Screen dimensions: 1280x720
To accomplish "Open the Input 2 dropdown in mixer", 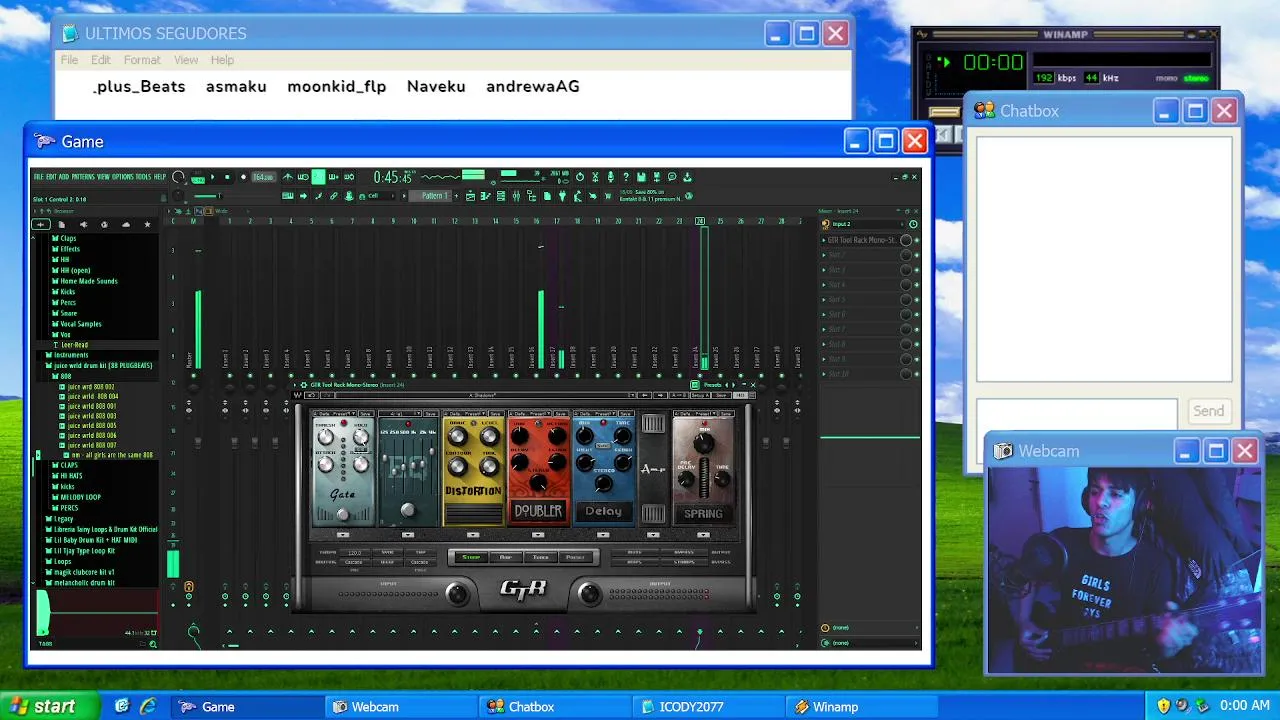I will (x=866, y=224).
